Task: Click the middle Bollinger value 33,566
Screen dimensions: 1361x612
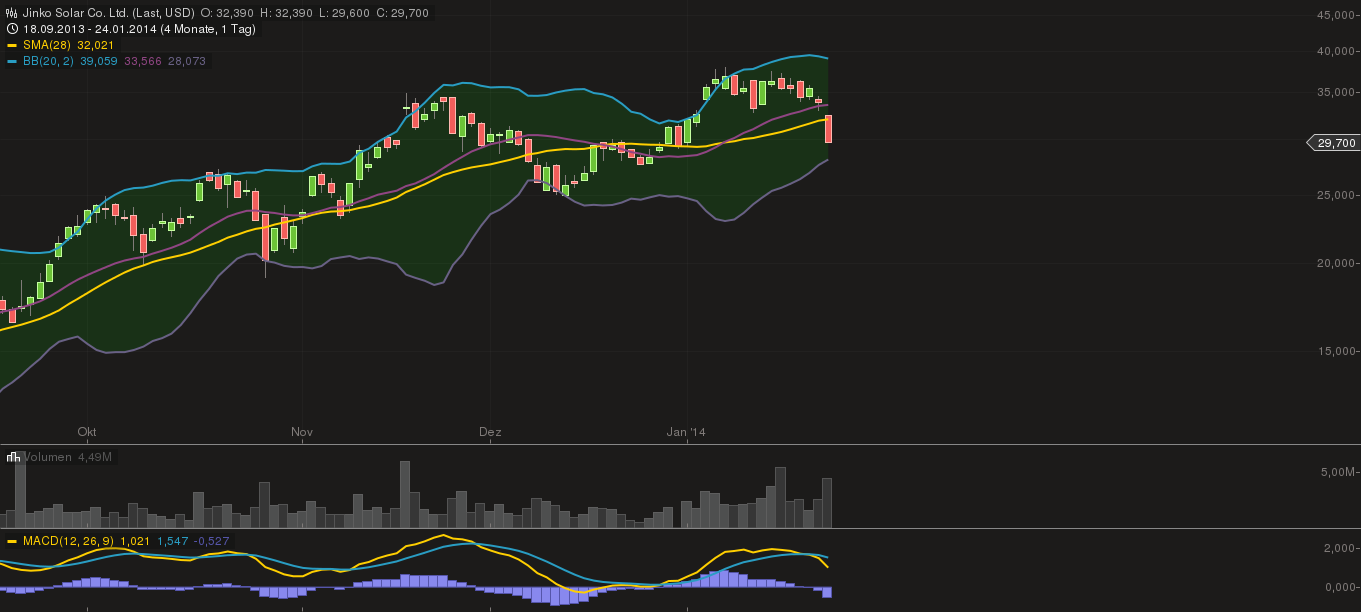Action: click(x=142, y=61)
